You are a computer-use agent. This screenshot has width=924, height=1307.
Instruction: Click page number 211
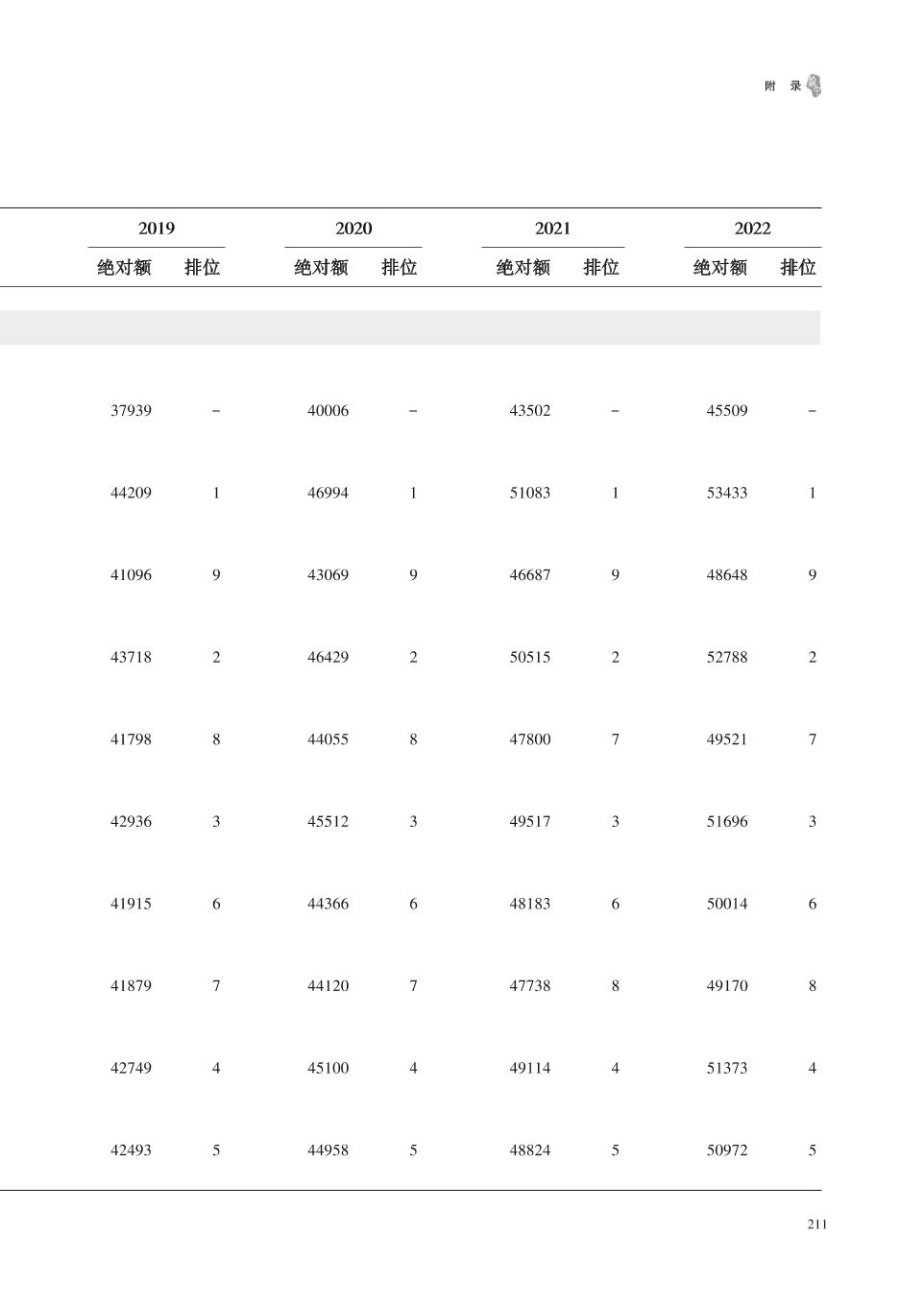tap(817, 1224)
